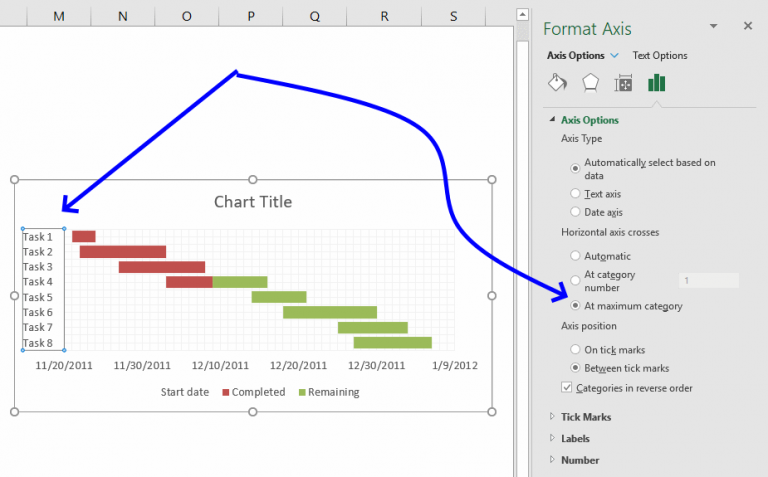Click the chart's bottom-center sizing handle
The height and width of the screenshot is (477, 768).
(x=253, y=412)
